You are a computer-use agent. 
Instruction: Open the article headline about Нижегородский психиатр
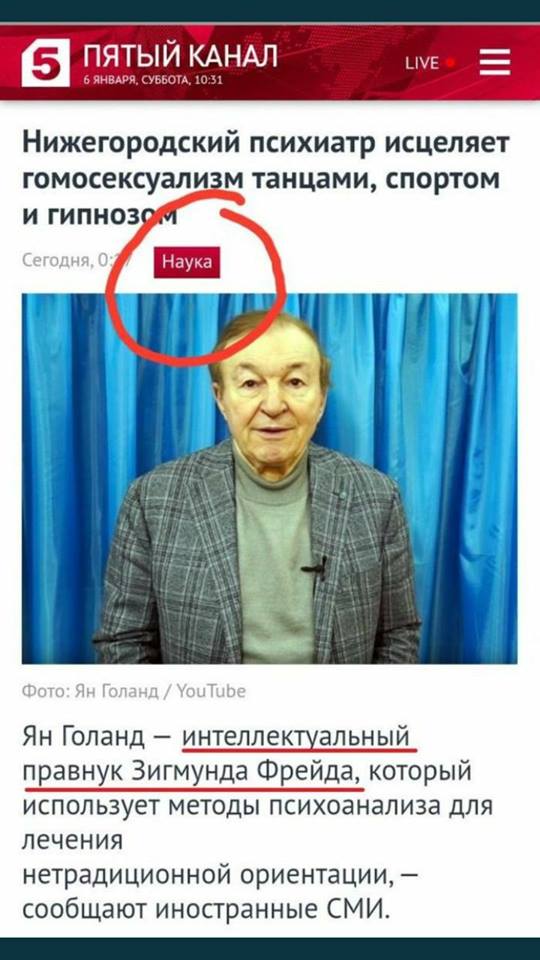[266, 179]
